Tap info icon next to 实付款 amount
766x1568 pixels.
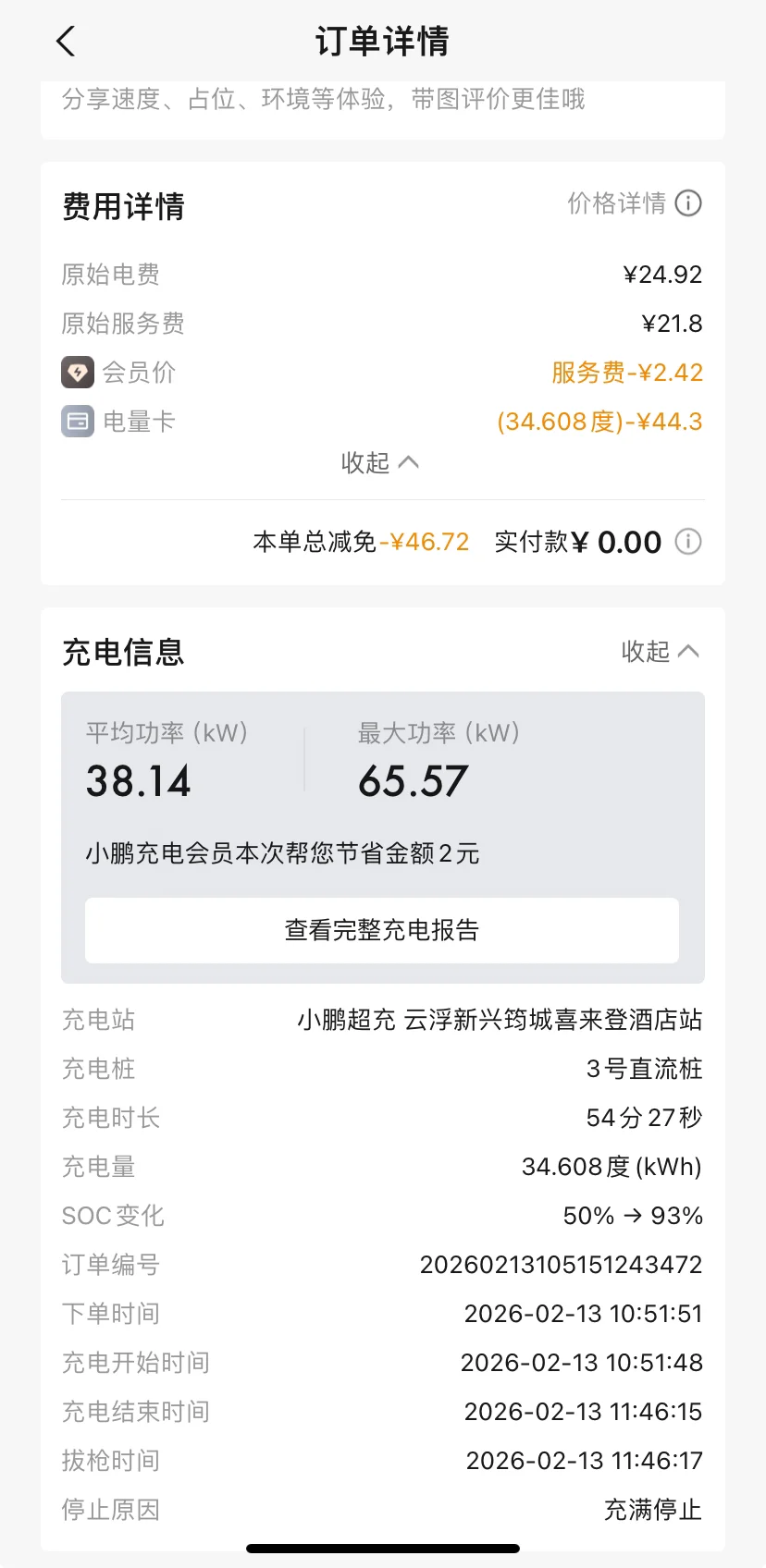point(688,542)
